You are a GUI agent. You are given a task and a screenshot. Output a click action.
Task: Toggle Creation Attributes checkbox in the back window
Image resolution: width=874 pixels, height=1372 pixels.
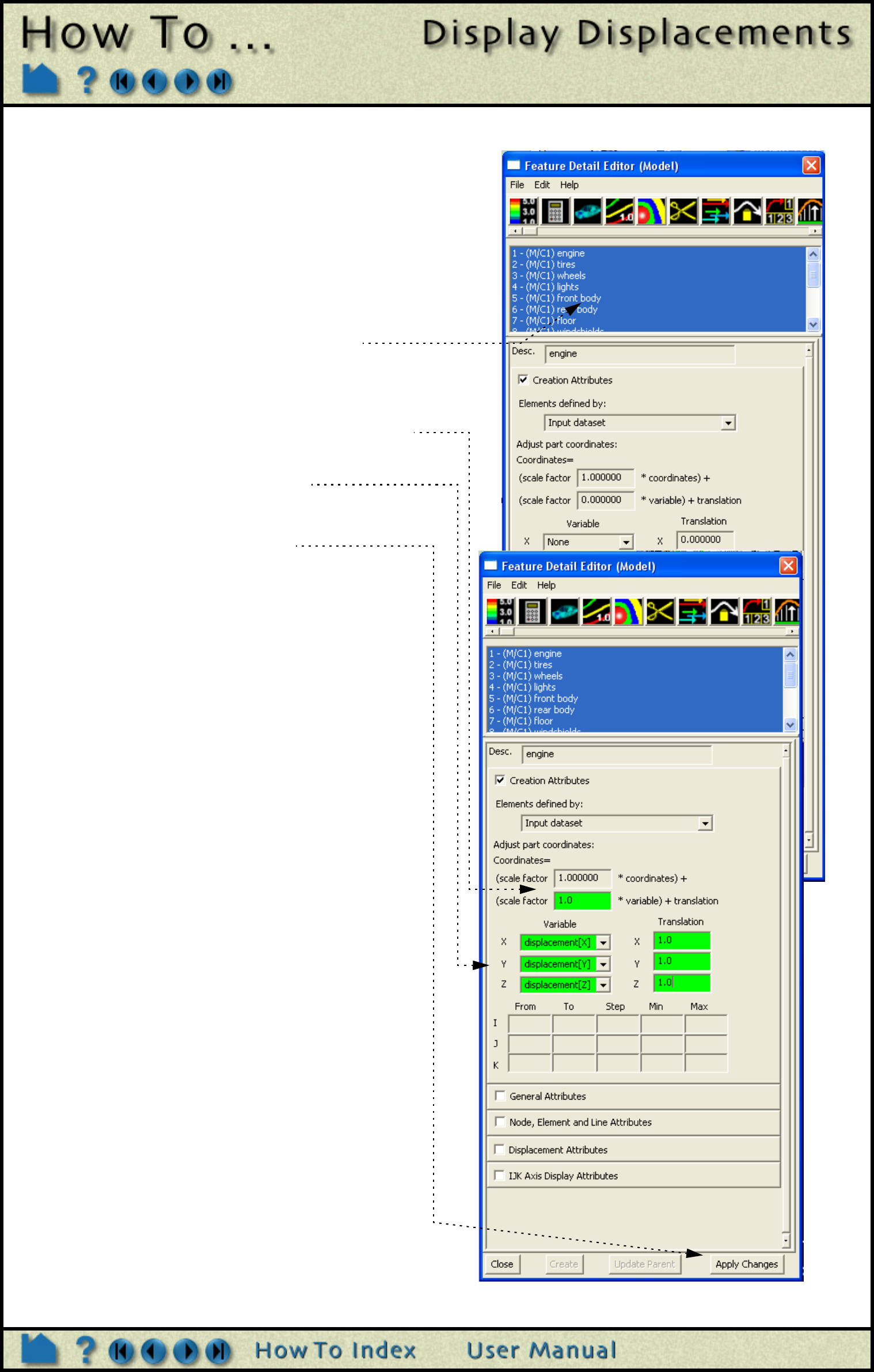click(x=523, y=380)
